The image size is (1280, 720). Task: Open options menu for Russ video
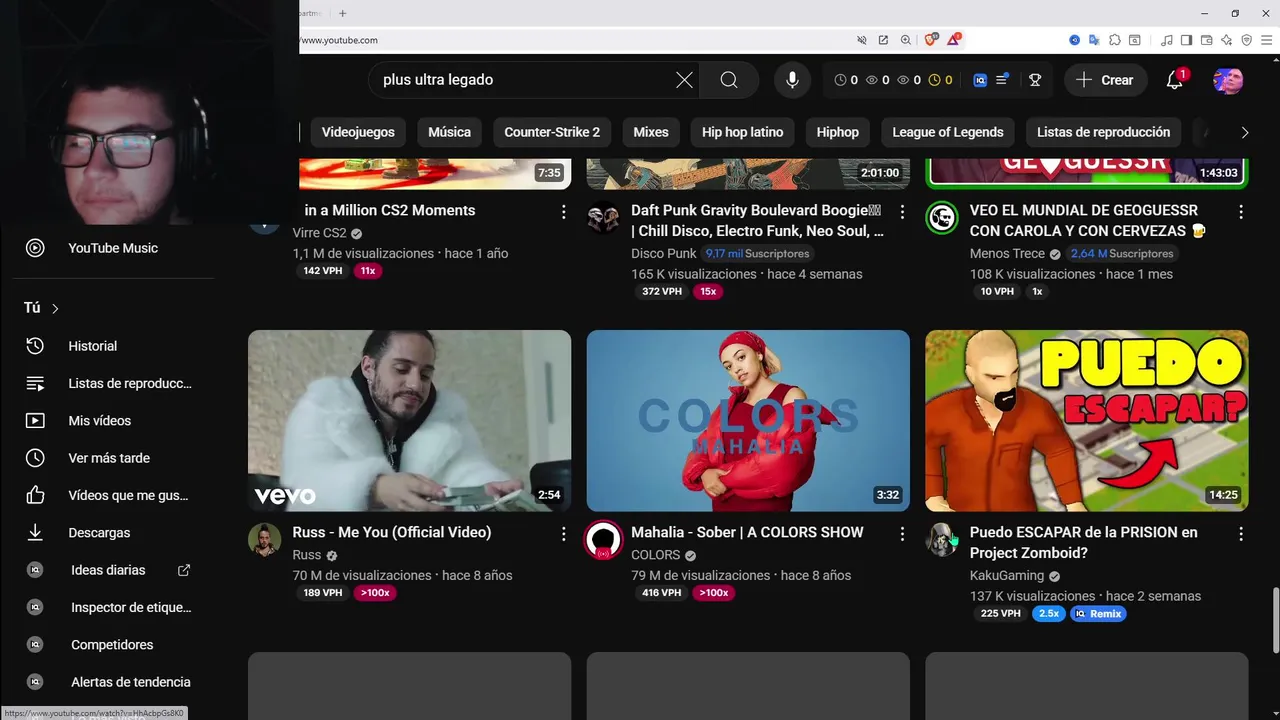[564, 534]
